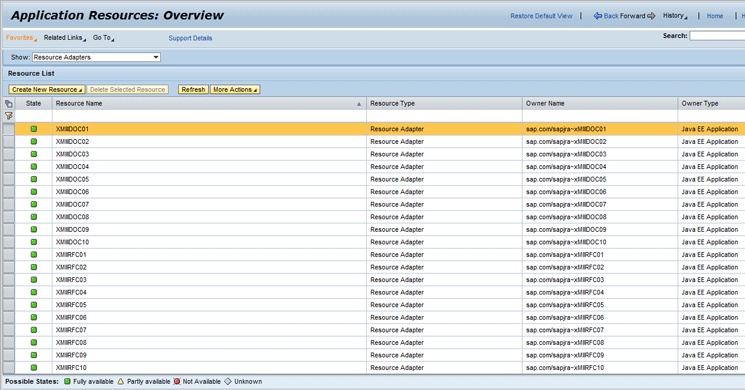Select row selector for XMIIDOC04

[9, 167]
